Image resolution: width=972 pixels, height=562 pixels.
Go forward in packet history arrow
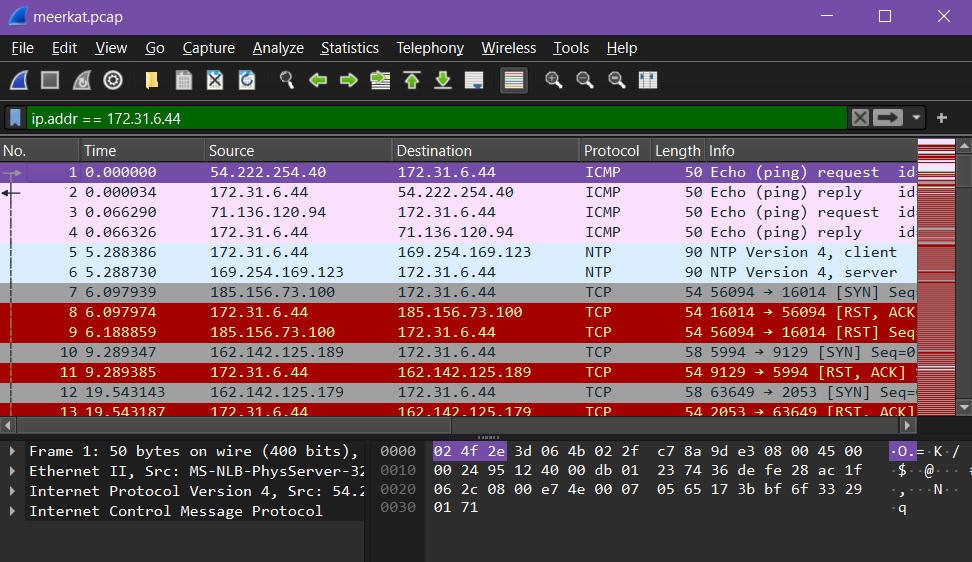(x=349, y=80)
